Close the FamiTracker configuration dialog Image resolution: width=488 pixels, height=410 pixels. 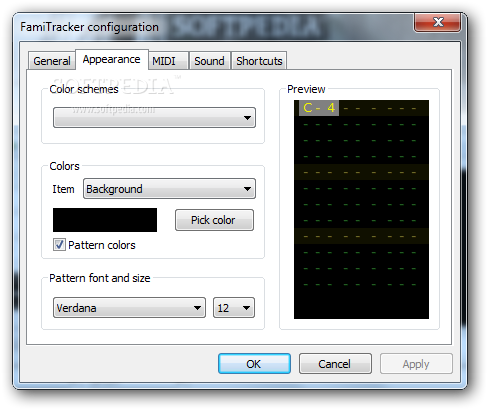438,22
